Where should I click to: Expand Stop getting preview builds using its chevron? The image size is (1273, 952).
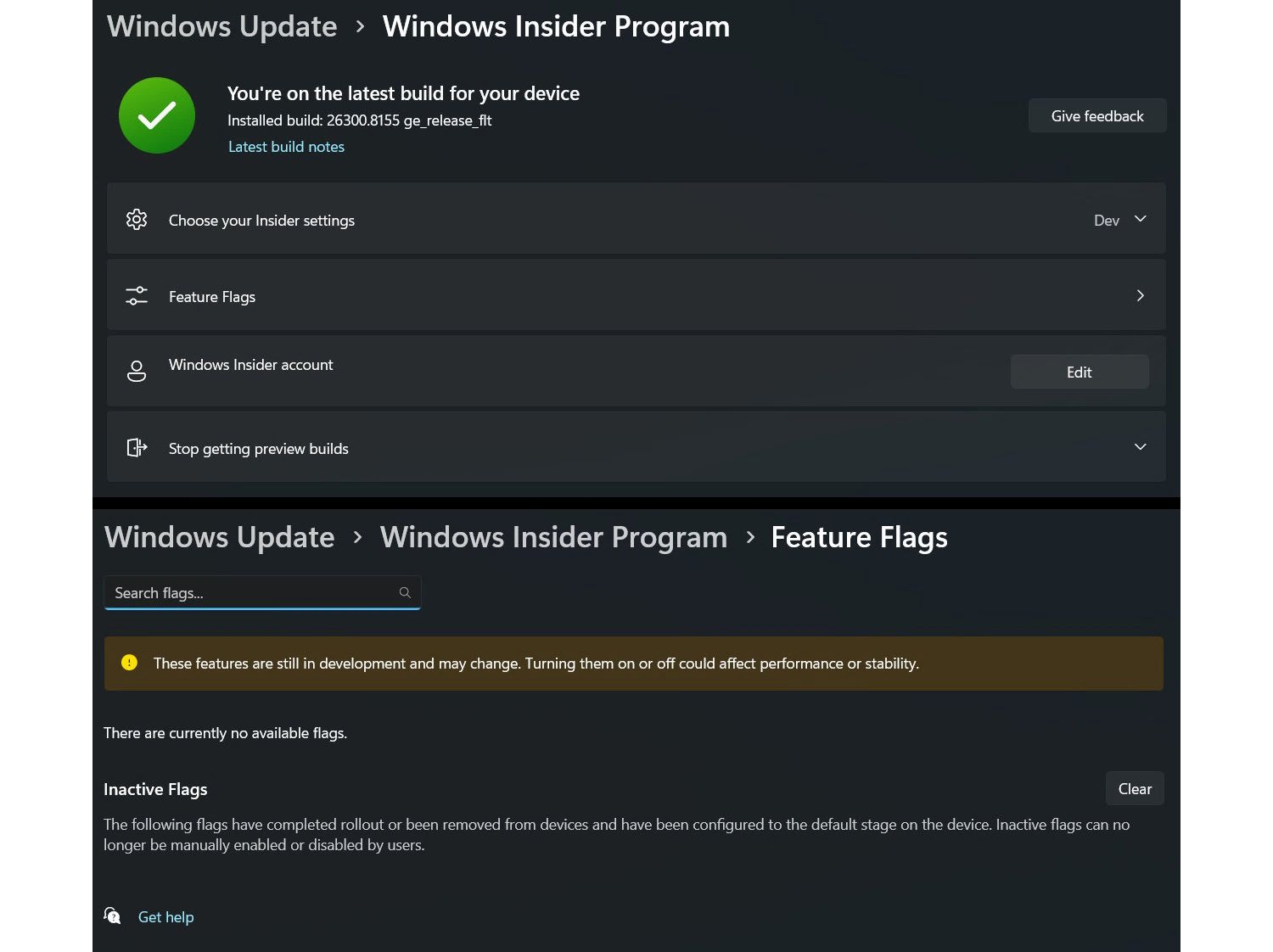(x=1140, y=447)
